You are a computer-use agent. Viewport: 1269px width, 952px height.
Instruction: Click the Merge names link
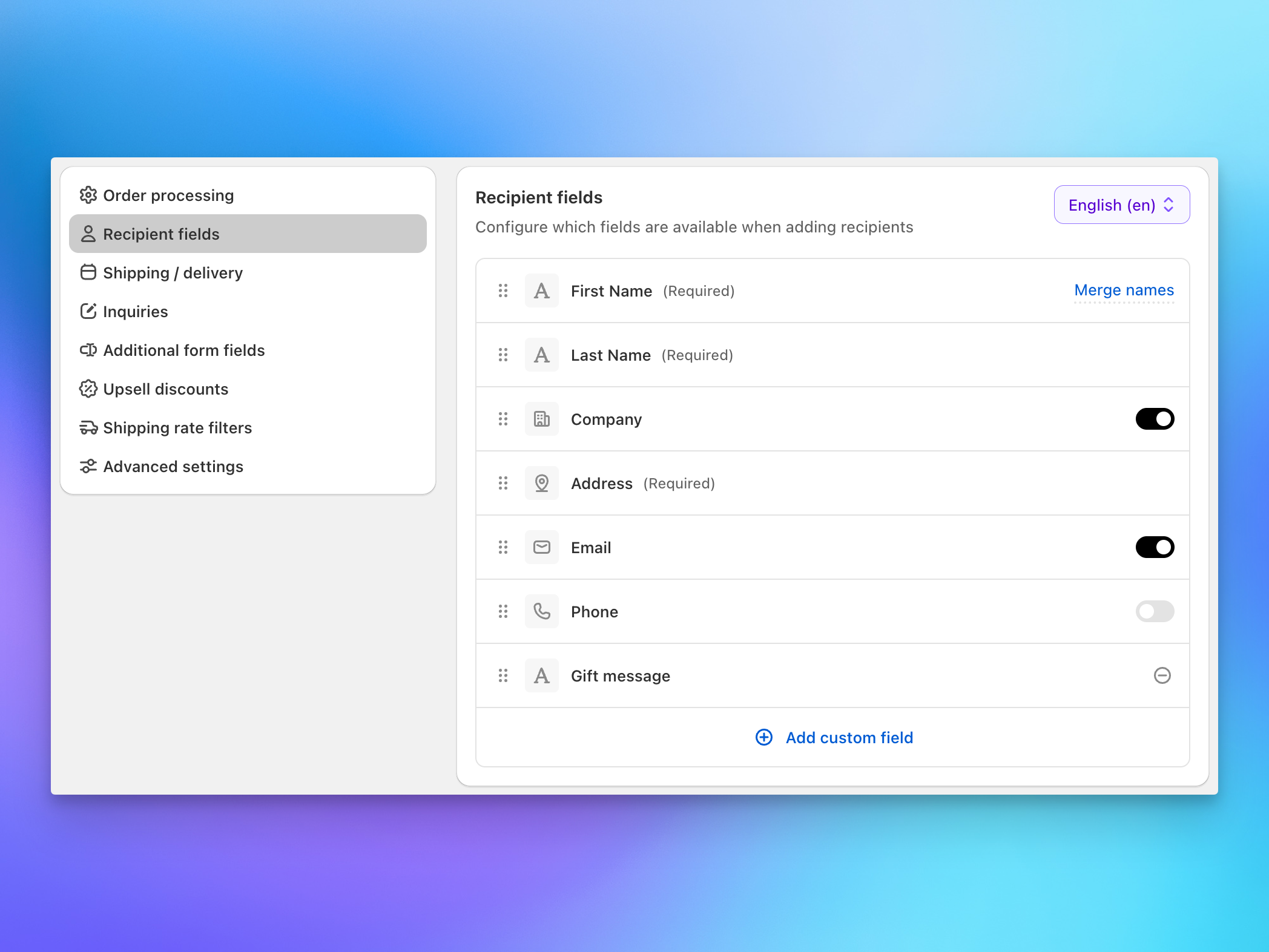[1124, 290]
